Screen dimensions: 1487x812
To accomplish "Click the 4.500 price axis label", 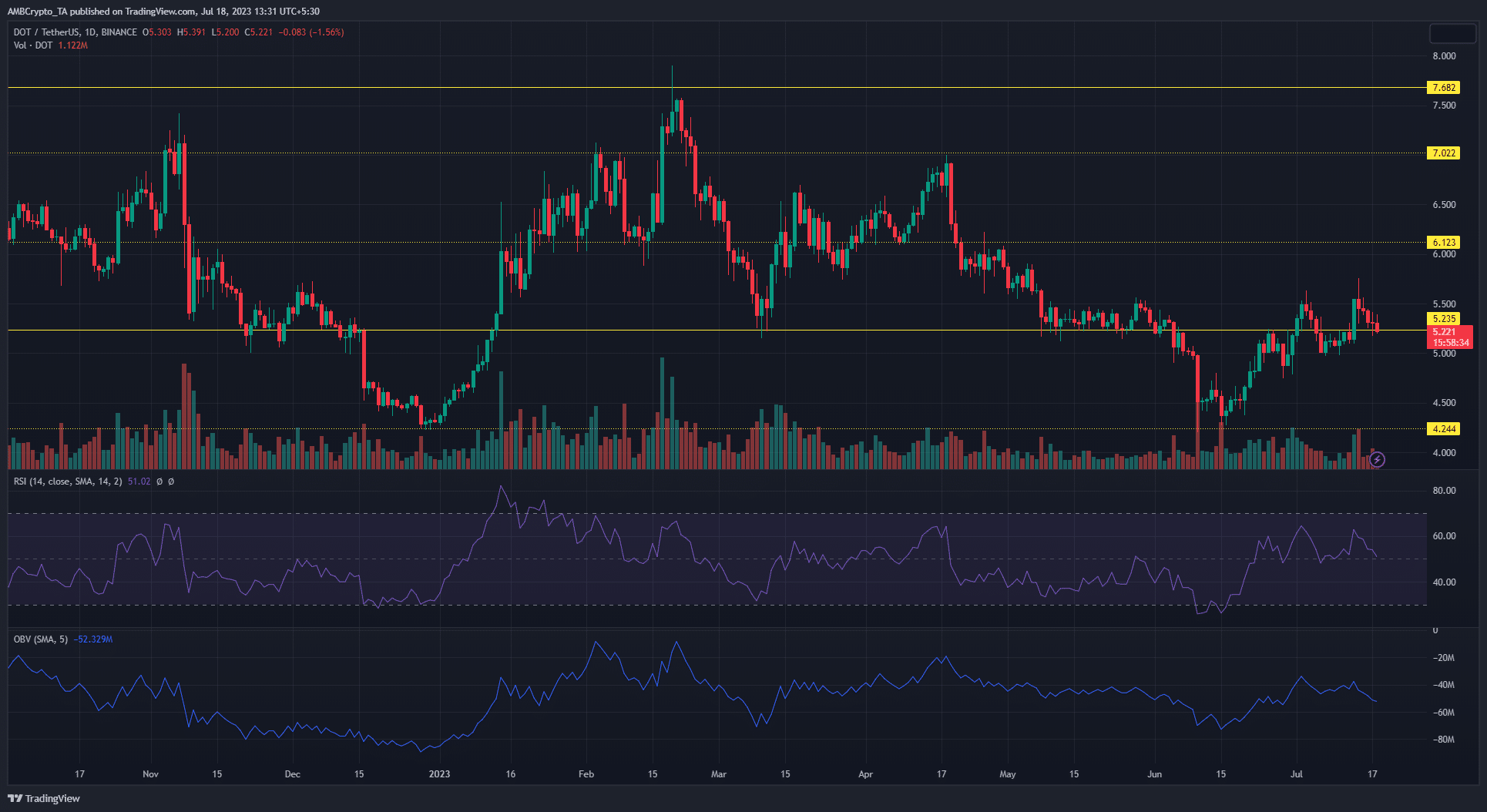I will tap(1444, 403).
